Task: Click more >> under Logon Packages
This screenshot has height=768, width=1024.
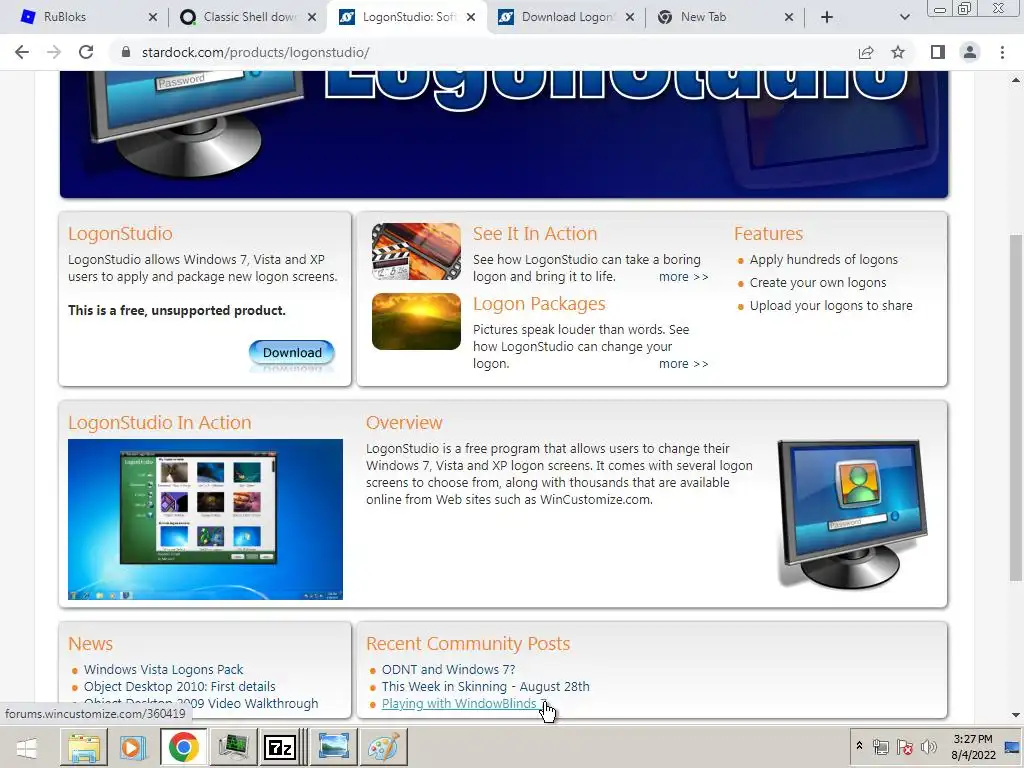Action: [x=683, y=364]
